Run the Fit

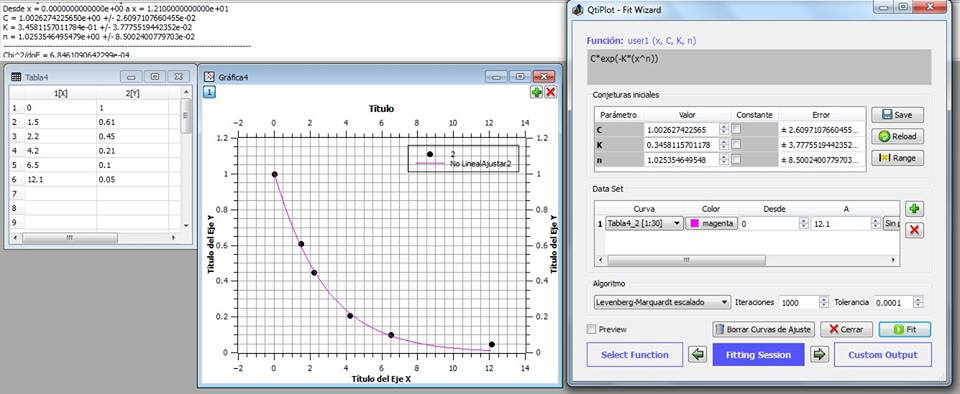click(x=905, y=329)
